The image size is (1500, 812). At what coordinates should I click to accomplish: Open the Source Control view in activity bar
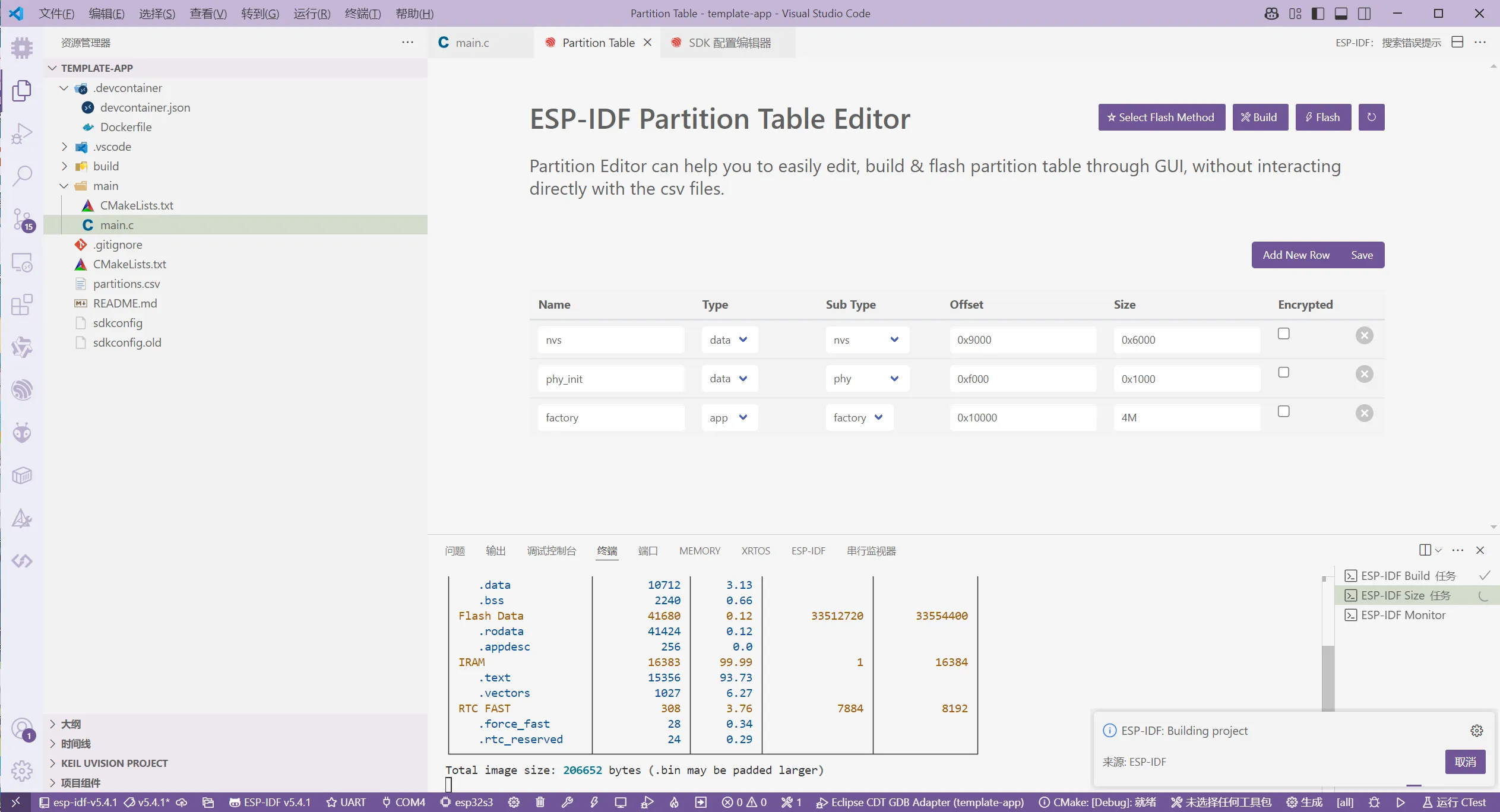pyautogui.click(x=22, y=219)
